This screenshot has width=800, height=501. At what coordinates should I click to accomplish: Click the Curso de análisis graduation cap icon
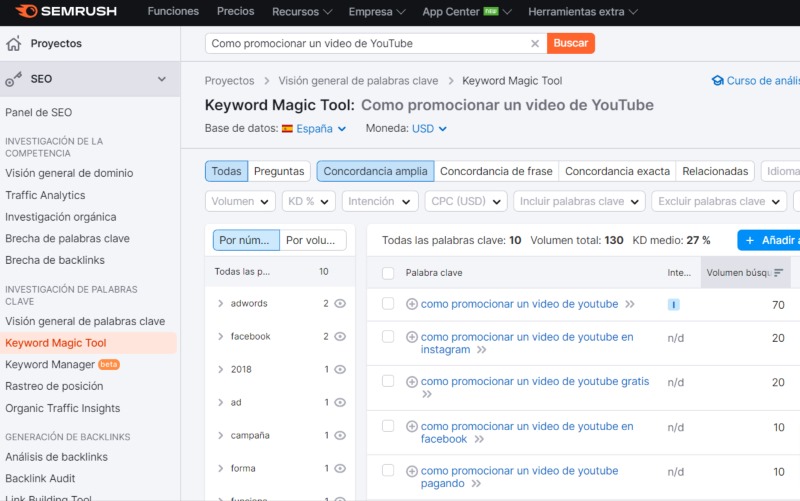(718, 81)
